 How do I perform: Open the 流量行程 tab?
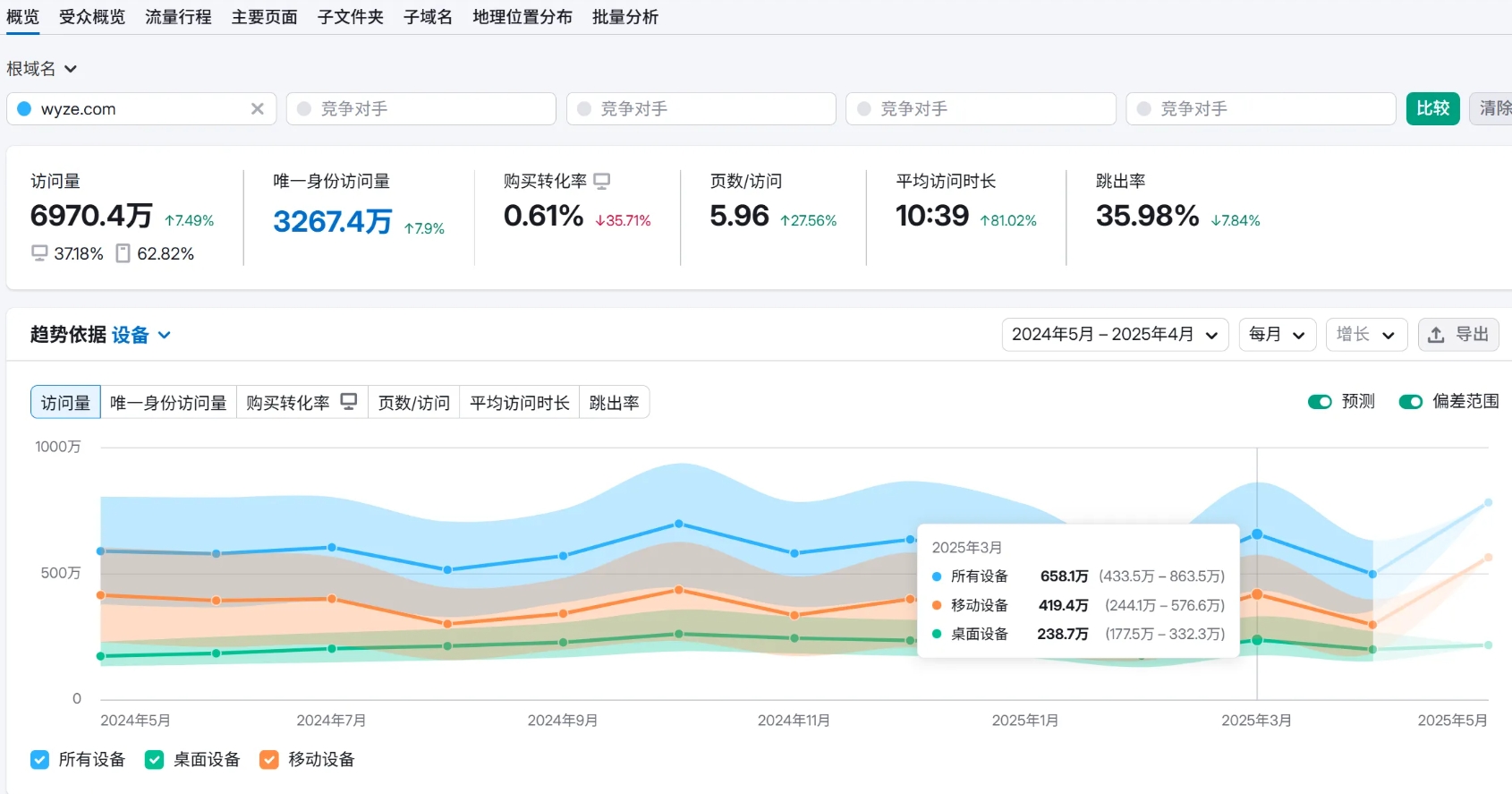click(178, 17)
